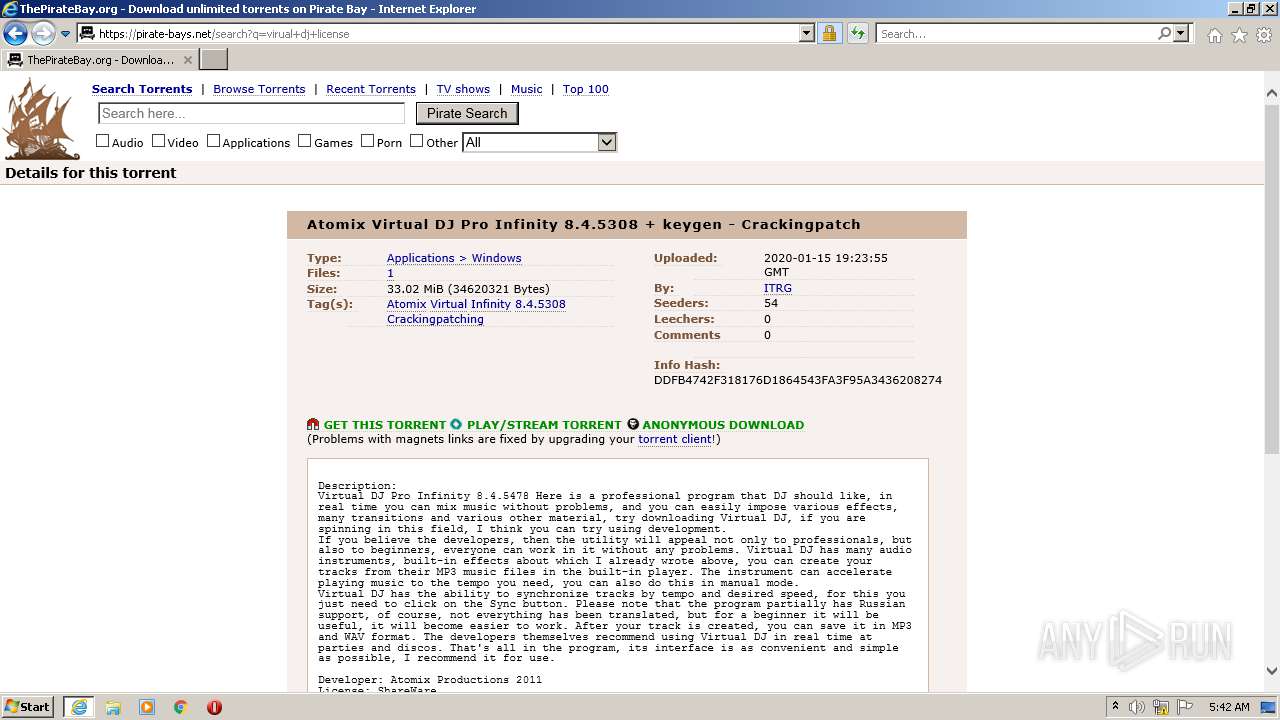Focus the 'Search here...' torrent input field
Screen dimensions: 1280x720
click(x=252, y=113)
